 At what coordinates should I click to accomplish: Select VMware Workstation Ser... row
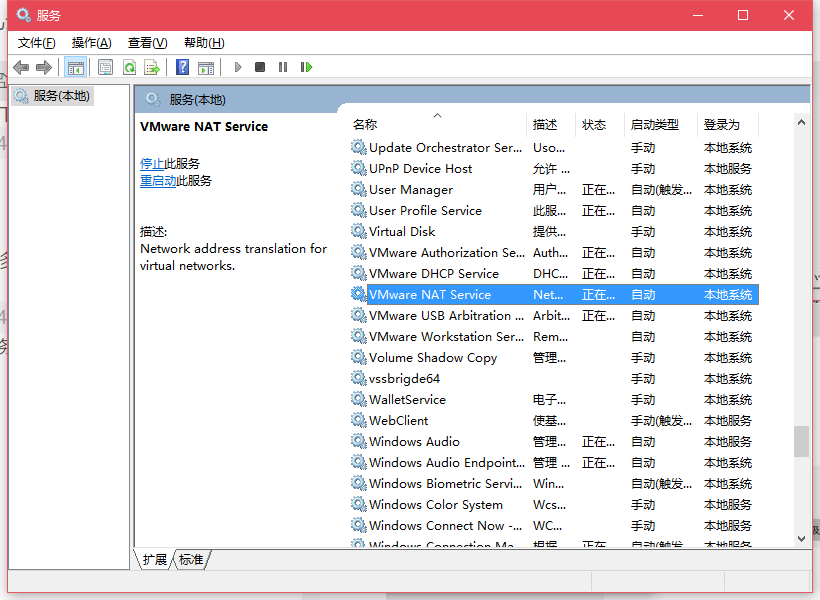[554, 336]
